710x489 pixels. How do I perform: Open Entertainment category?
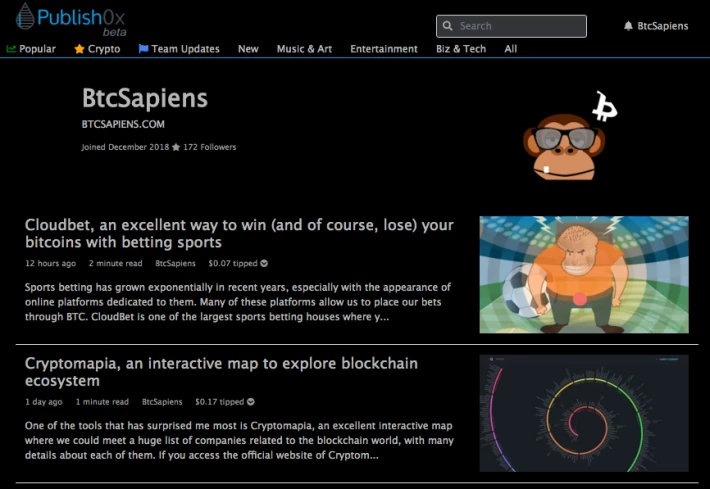pyautogui.click(x=384, y=49)
